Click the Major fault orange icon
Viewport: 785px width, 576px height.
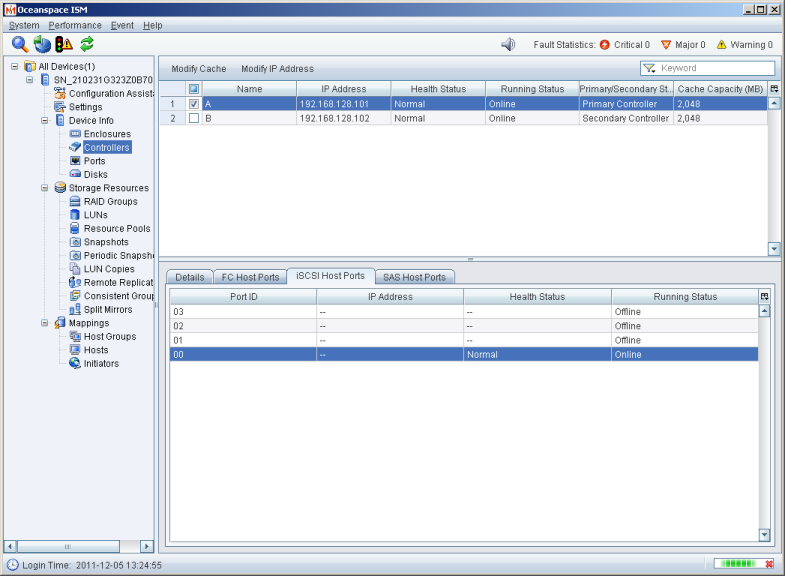pyautogui.click(x=666, y=45)
